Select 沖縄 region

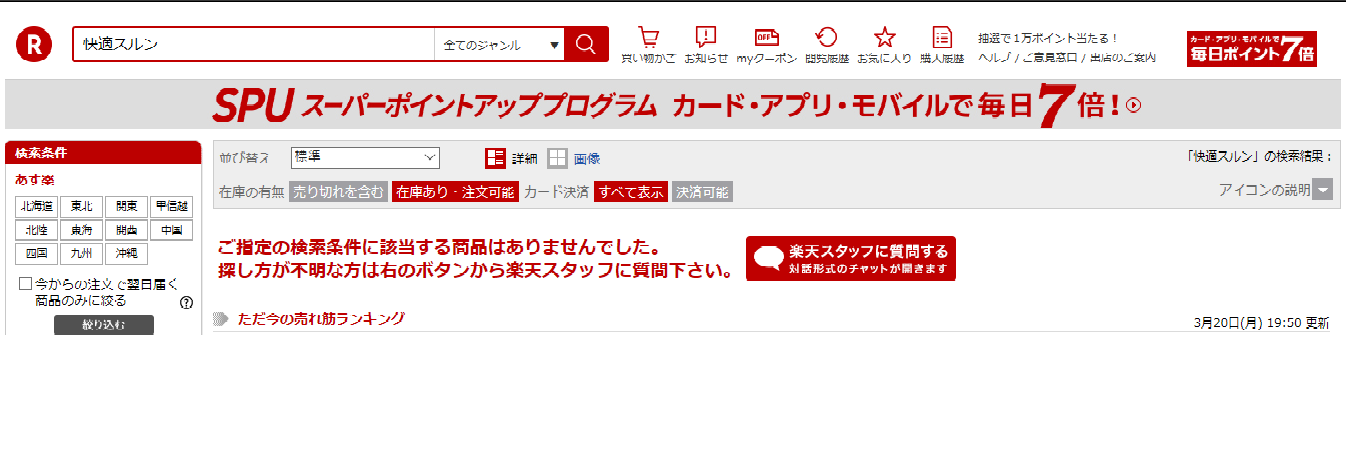click(126, 253)
